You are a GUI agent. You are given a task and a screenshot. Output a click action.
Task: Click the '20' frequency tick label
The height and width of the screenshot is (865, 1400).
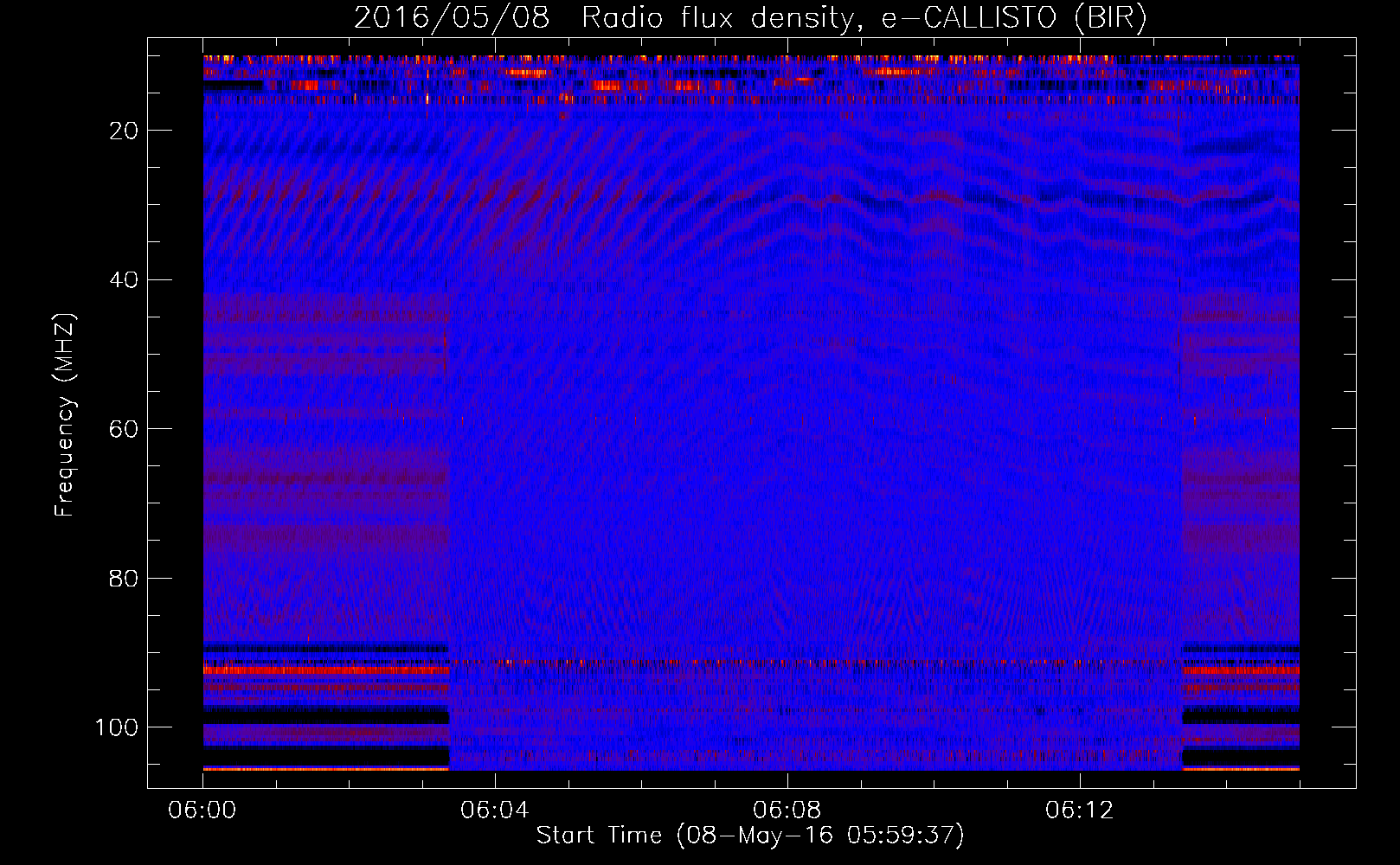(x=125, y=131)
